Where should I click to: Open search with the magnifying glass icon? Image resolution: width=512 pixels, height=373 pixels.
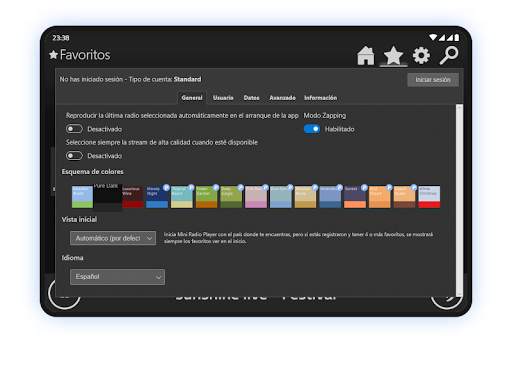point(449,55)
